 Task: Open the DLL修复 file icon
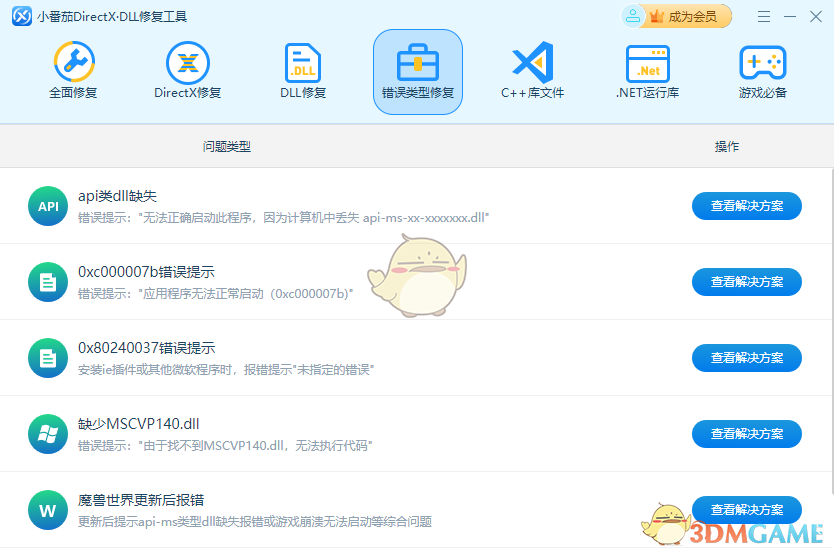(303, 63)
